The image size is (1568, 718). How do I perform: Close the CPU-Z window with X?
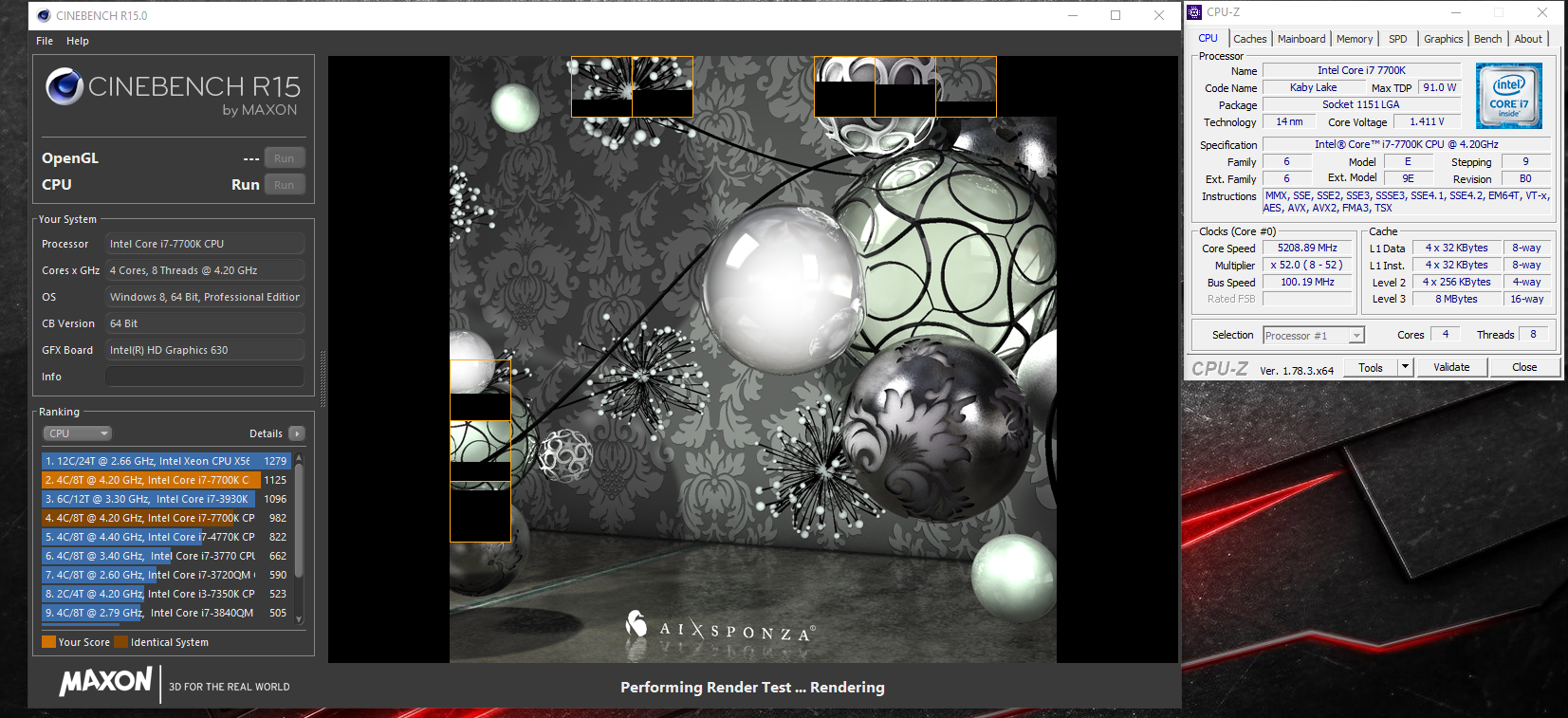click(x=1542, y=12)
